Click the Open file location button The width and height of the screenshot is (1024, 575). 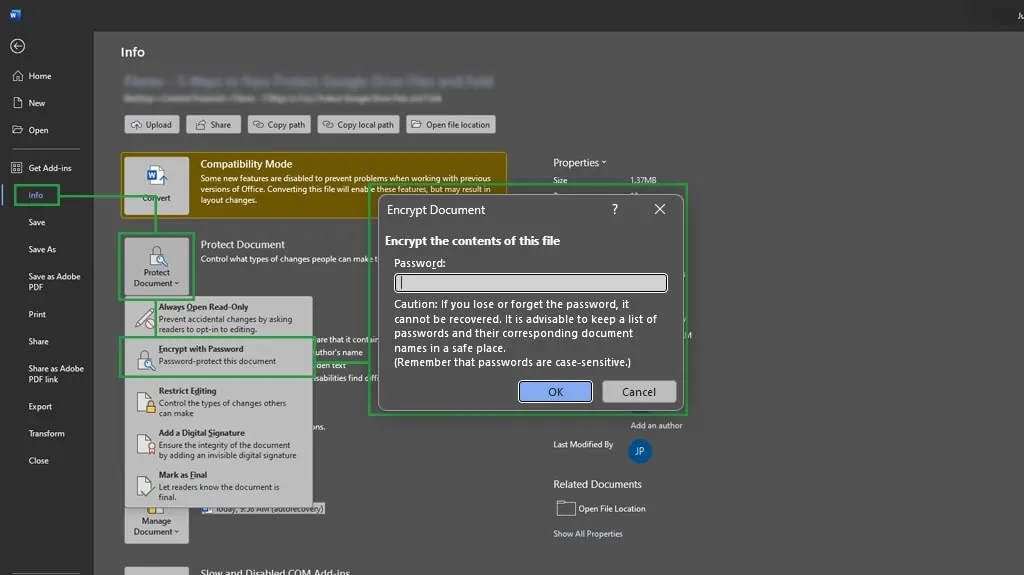coord(451,124)
